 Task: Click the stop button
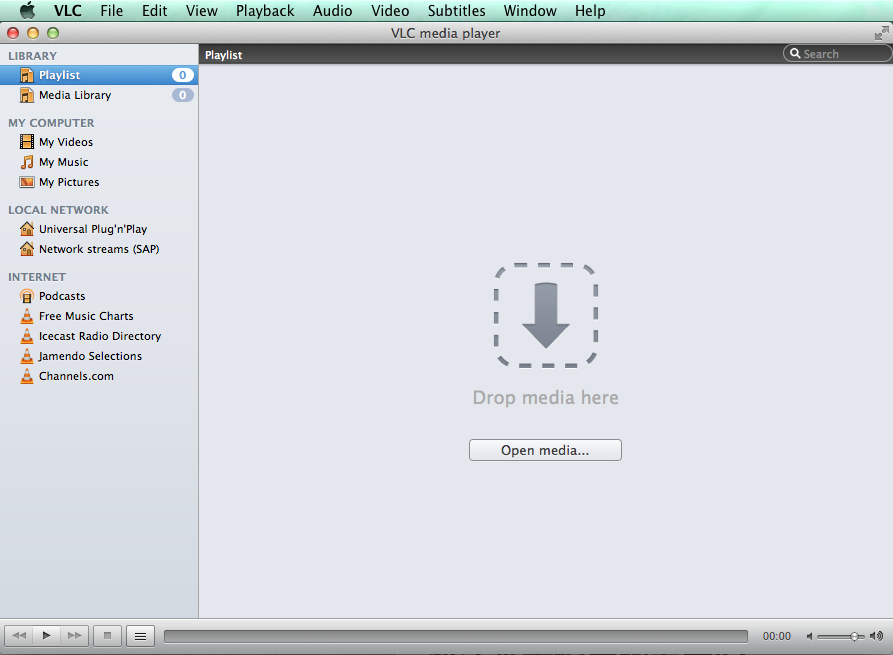click(107, 636)
